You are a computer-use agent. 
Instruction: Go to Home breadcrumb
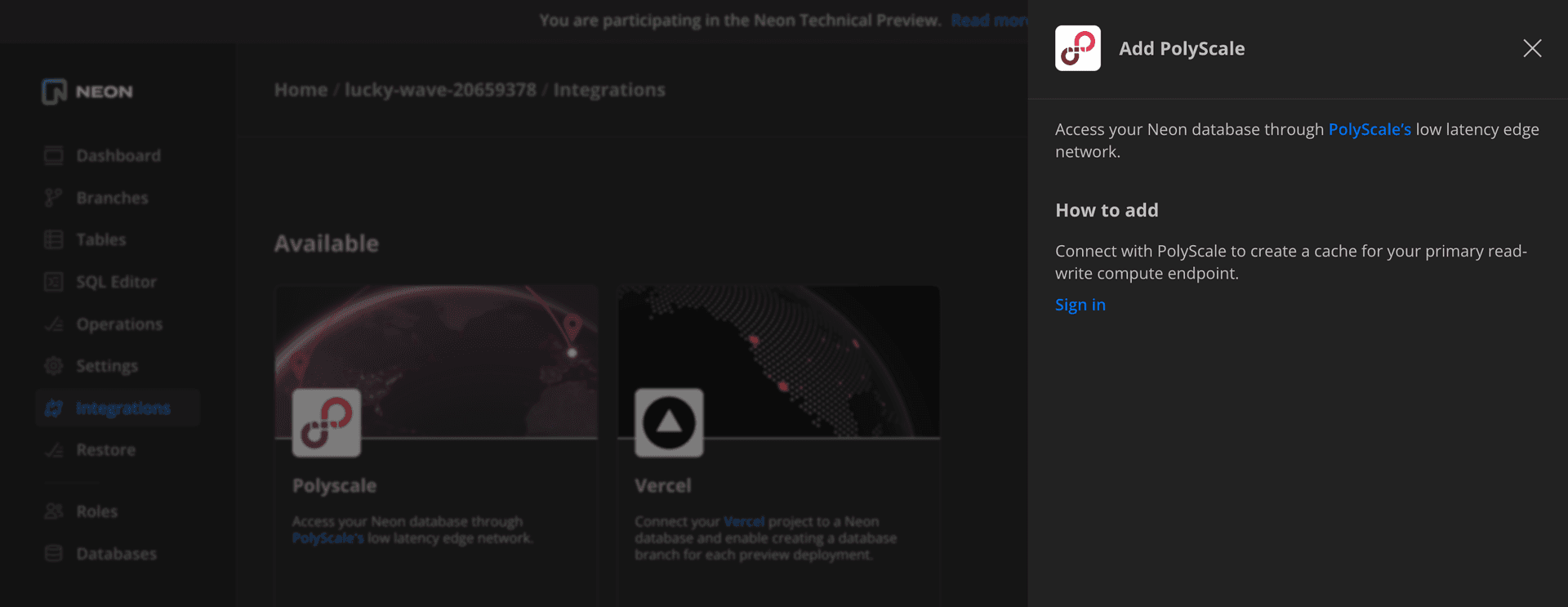click(301, 90)
